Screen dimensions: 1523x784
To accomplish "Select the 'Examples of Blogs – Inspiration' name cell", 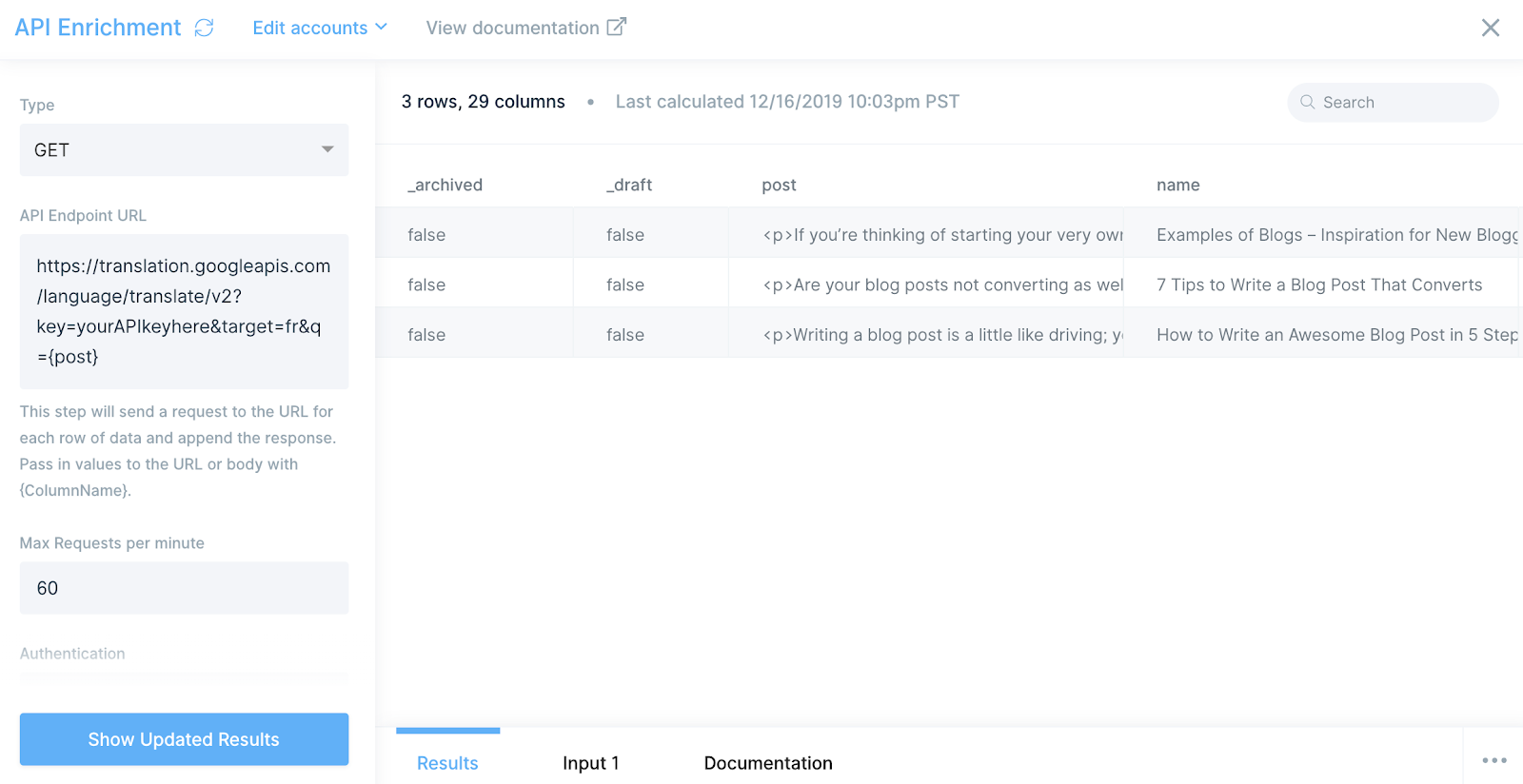I will point(1323,234).
